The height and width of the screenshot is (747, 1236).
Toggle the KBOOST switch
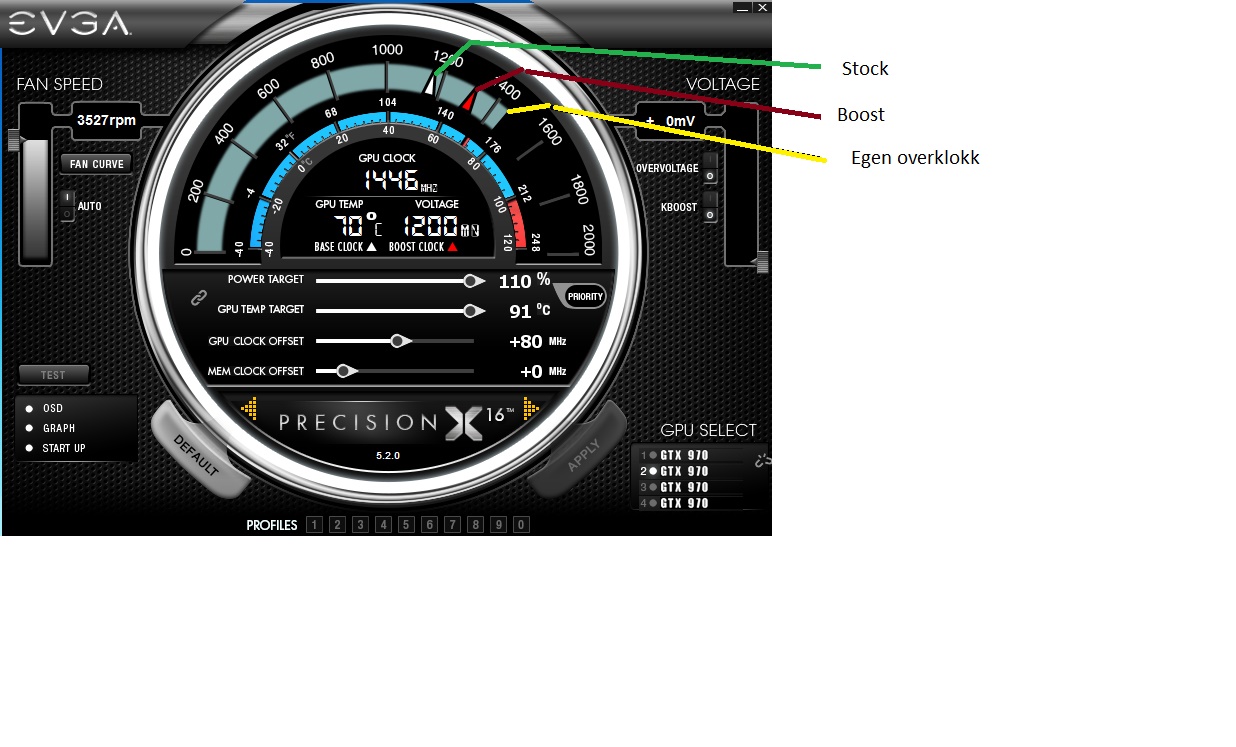[710, 207]
